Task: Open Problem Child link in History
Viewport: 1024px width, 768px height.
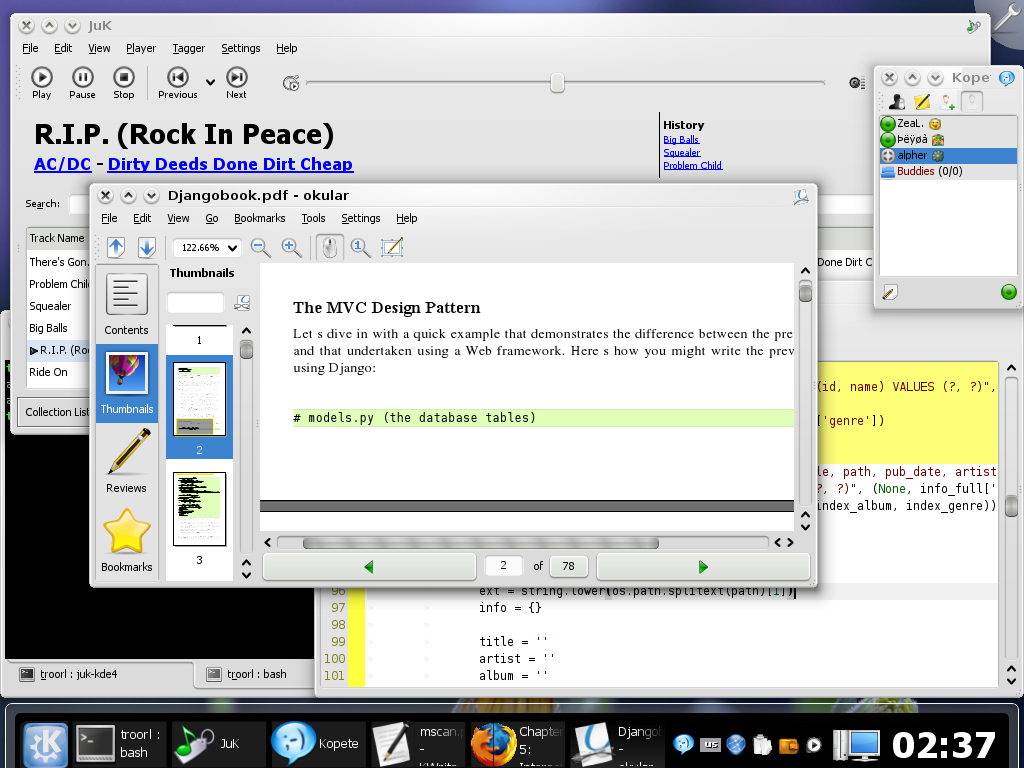Action: [693, 165]
